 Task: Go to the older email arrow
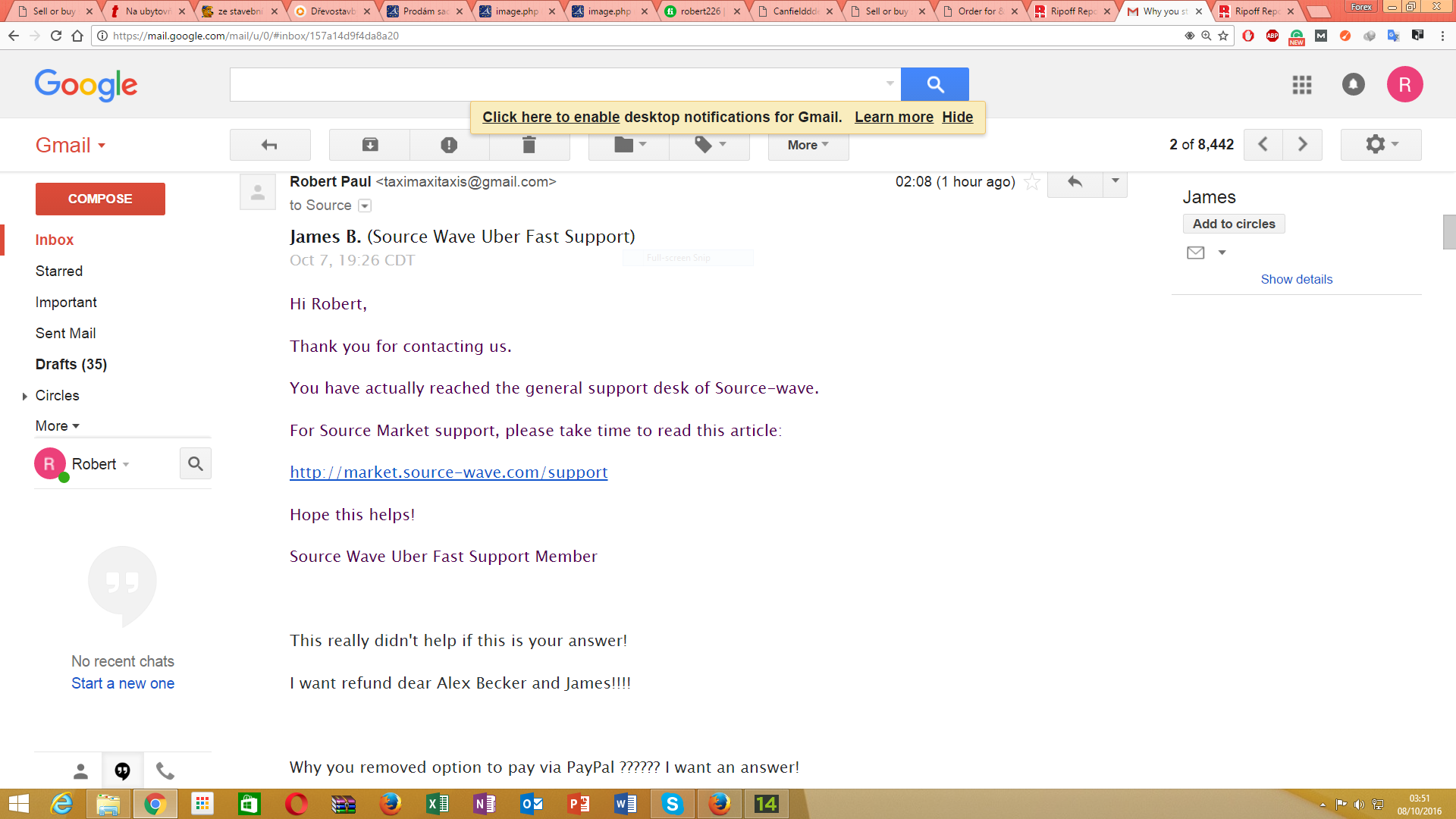coord(1303,144)
